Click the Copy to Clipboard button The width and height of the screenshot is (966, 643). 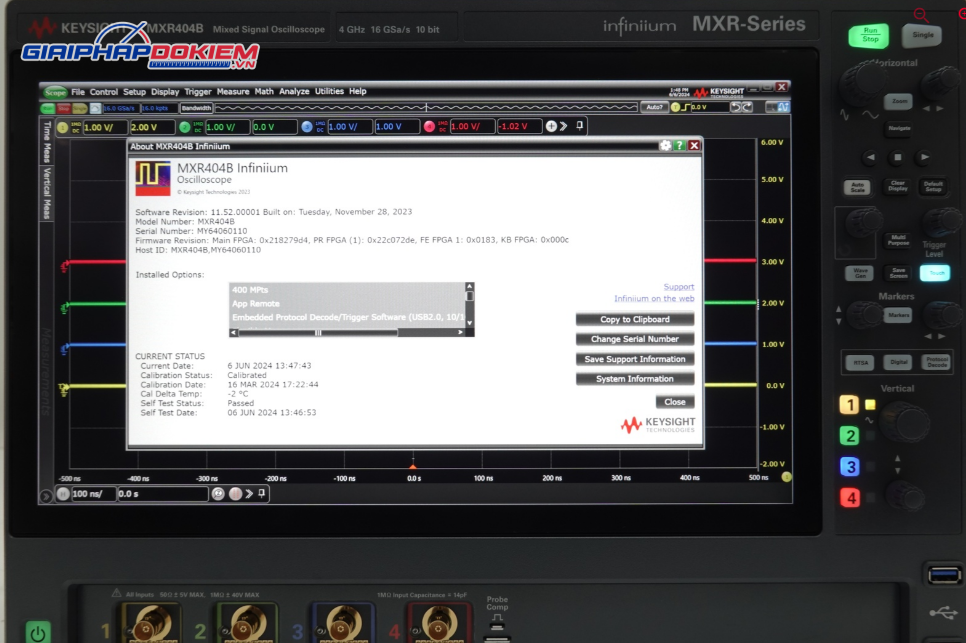(635, 319)
